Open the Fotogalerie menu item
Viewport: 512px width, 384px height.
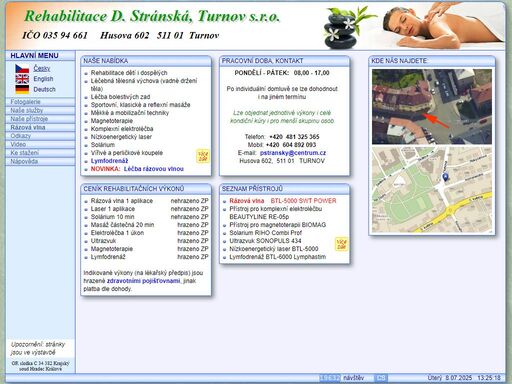[x=40, y=102]
